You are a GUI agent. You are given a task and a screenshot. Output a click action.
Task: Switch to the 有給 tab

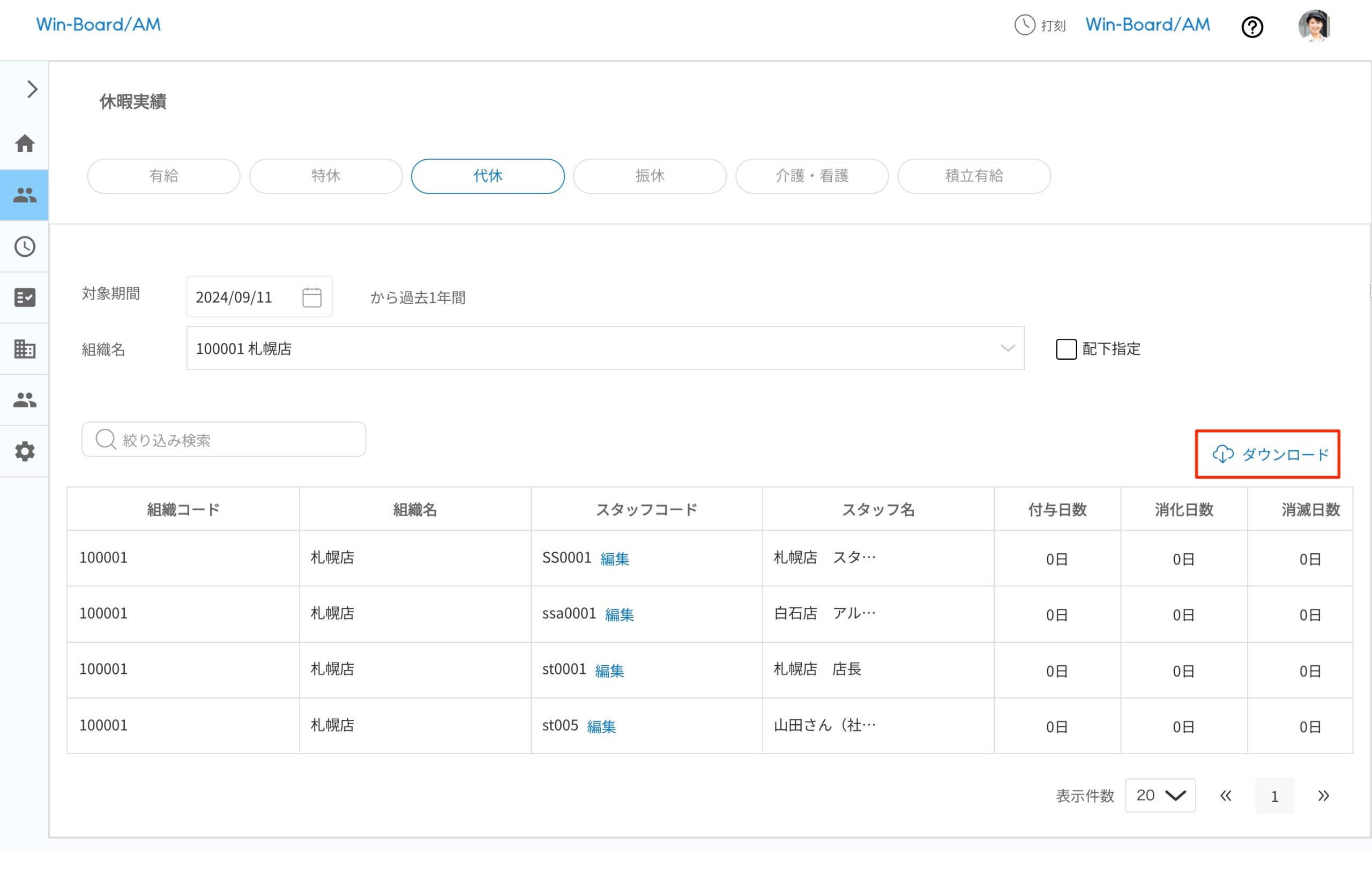163,176
